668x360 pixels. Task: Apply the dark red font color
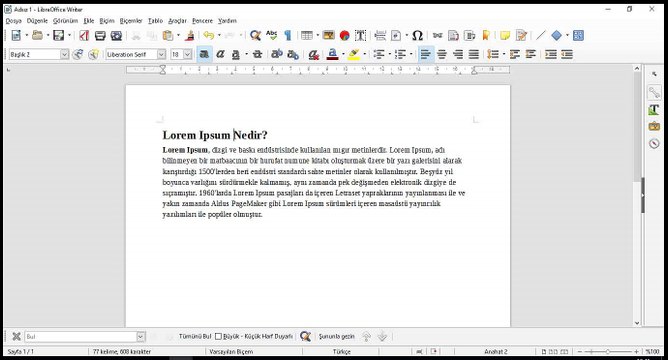coord(333,55)
